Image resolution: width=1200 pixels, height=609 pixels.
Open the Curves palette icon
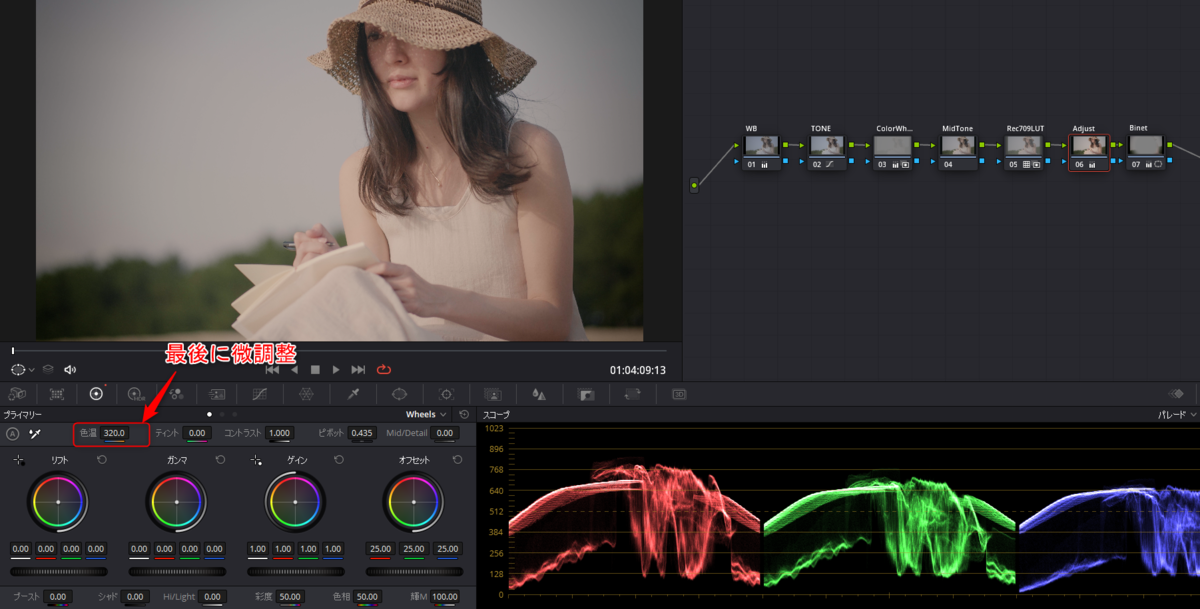coord(260,394)
